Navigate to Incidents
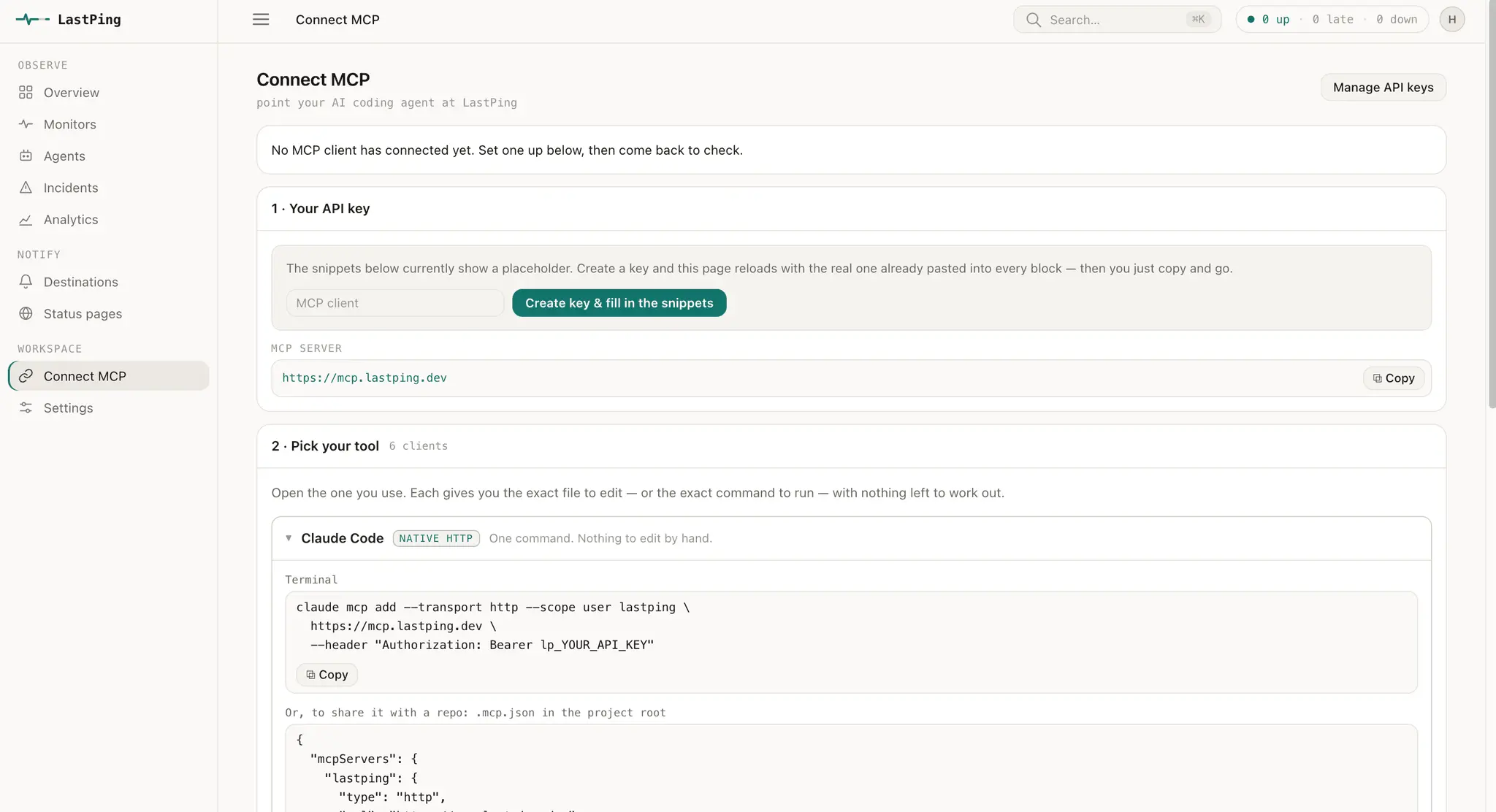This screenshot has width=1496, height=812. pos(109,188)
